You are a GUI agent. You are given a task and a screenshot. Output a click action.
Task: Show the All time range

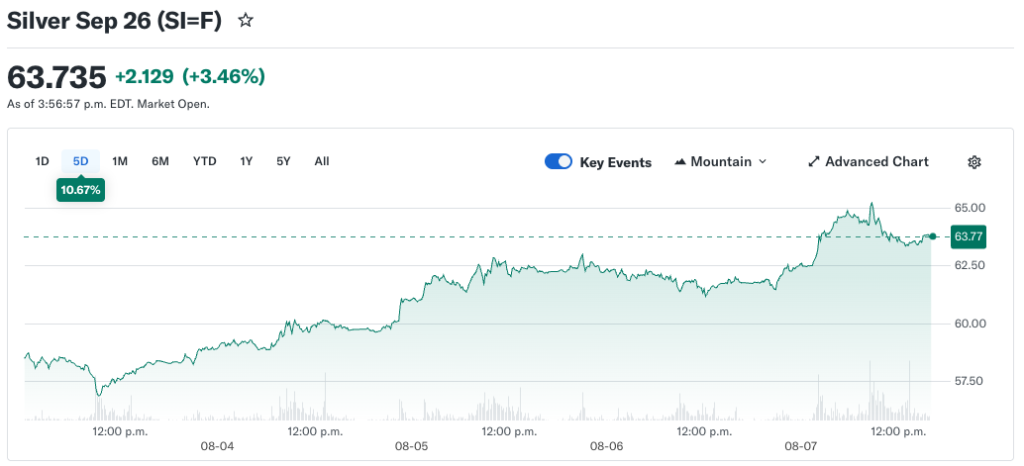click(x=322, y=161)
